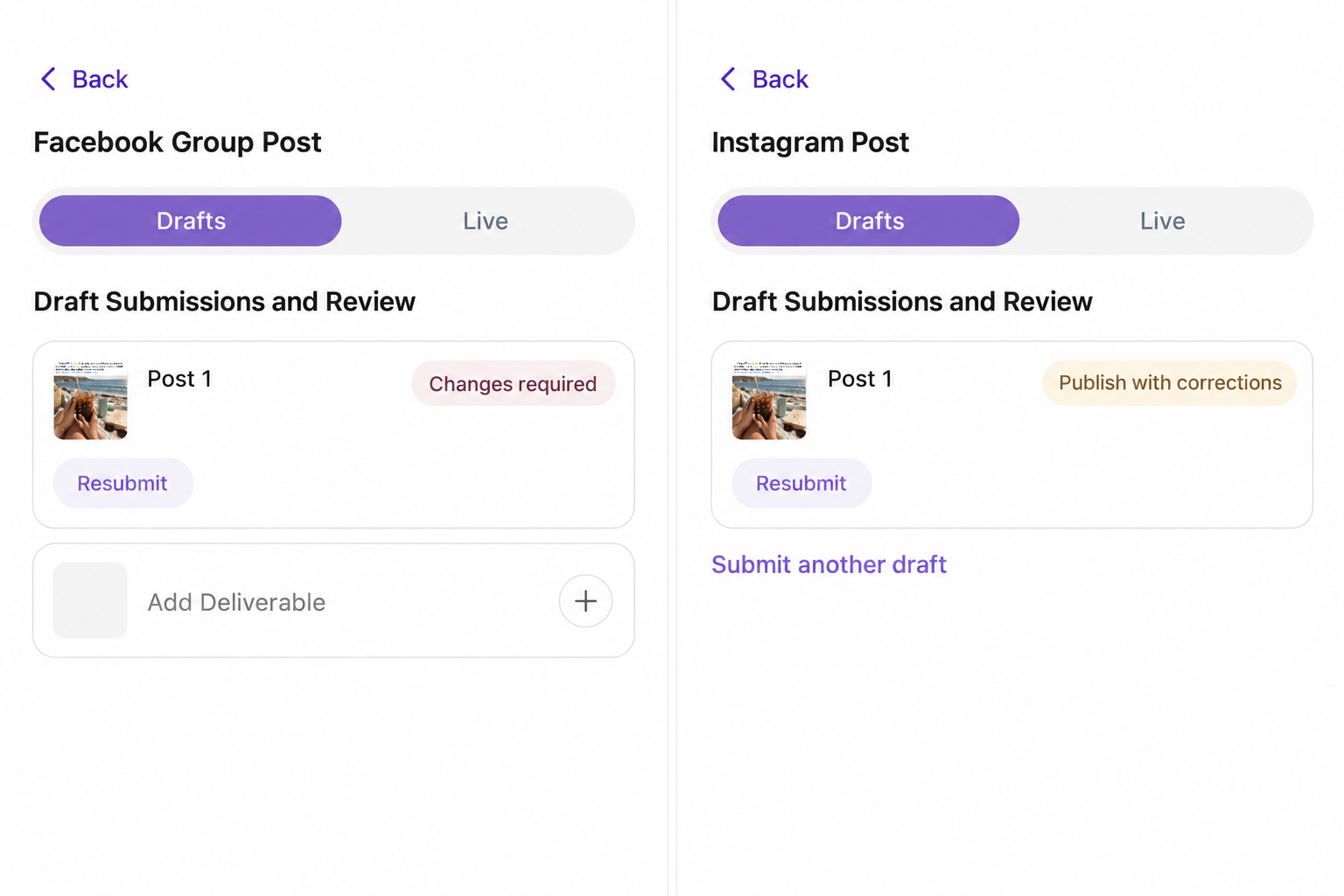Image resolution: width=1344 pixels, height=896 pixels.
Task: Click Post 1 title in Instagram panel
Action: point(860,379)
